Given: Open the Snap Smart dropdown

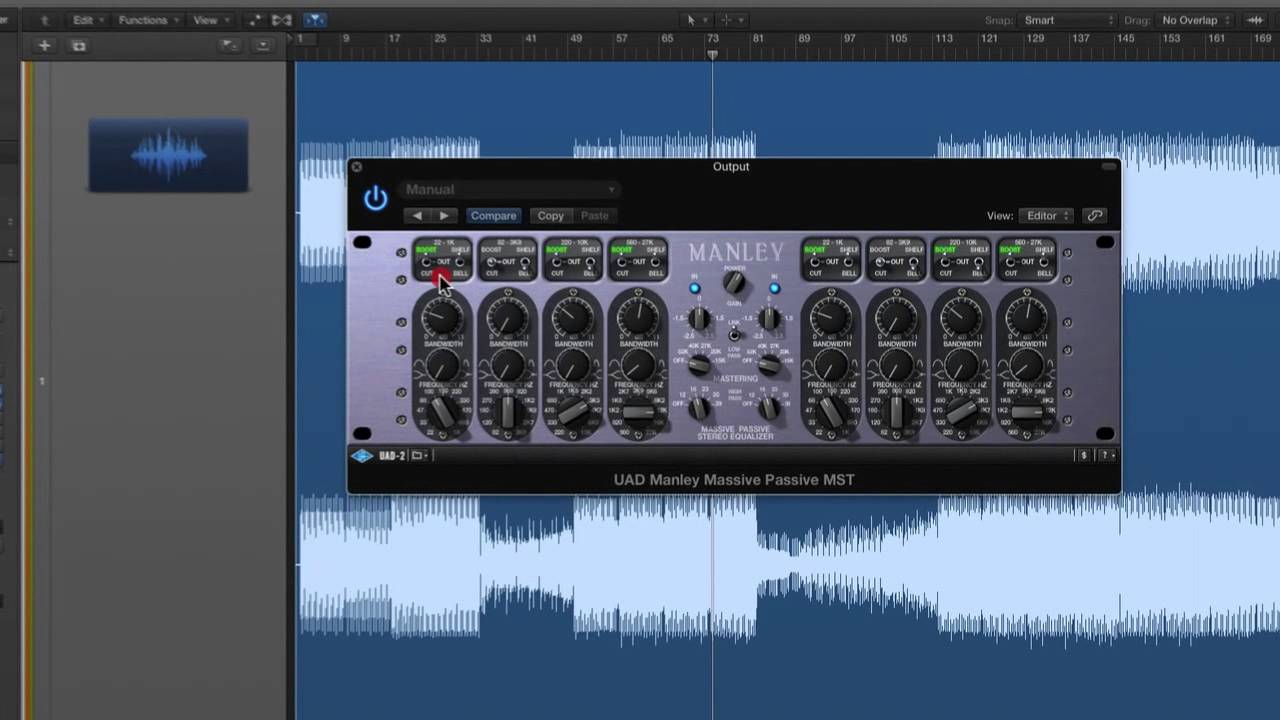Looking at the screenshot, I should coord(1067,20).
